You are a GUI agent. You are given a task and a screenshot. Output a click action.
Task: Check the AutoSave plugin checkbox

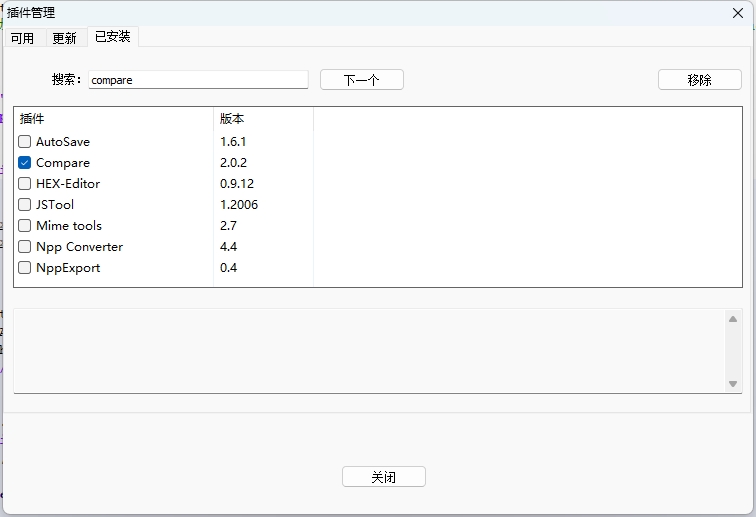point(25,142)
